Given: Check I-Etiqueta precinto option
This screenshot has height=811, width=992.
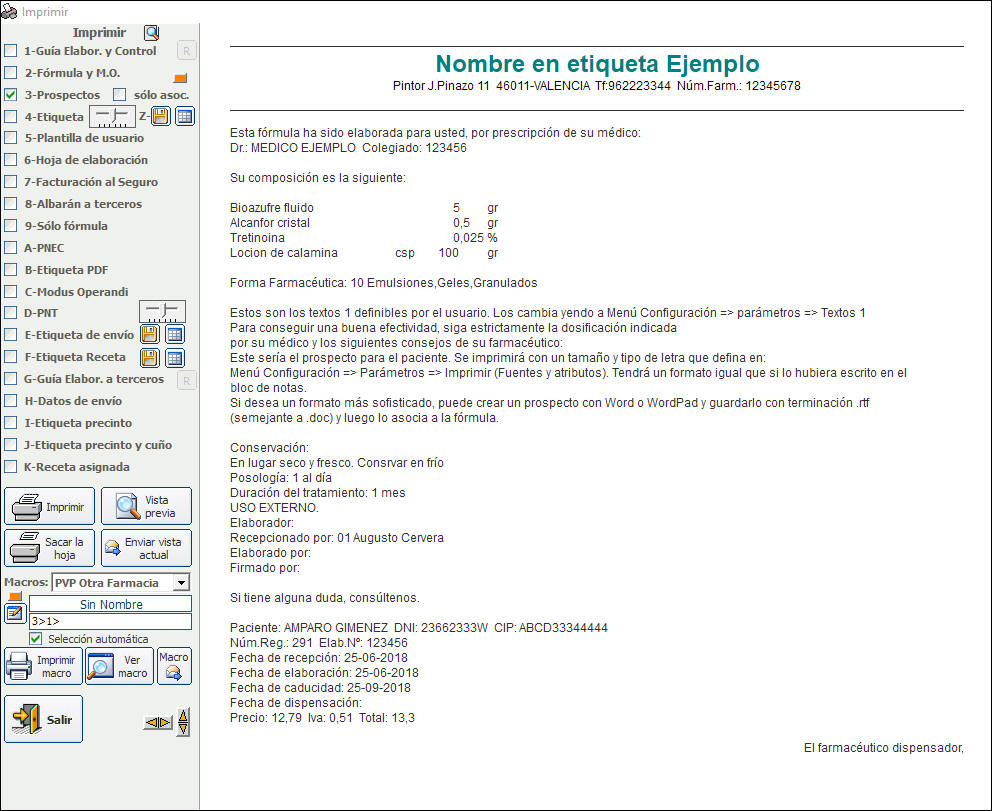Looking at the screenshot, I should click(x=11, y=423).
